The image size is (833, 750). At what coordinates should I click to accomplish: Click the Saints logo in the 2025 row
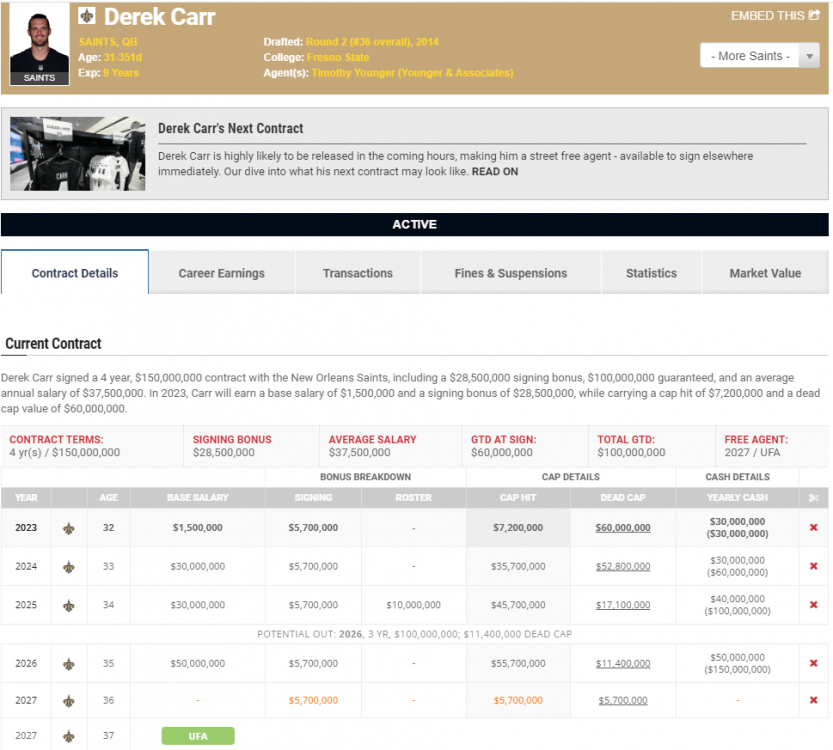pos(69,605)
